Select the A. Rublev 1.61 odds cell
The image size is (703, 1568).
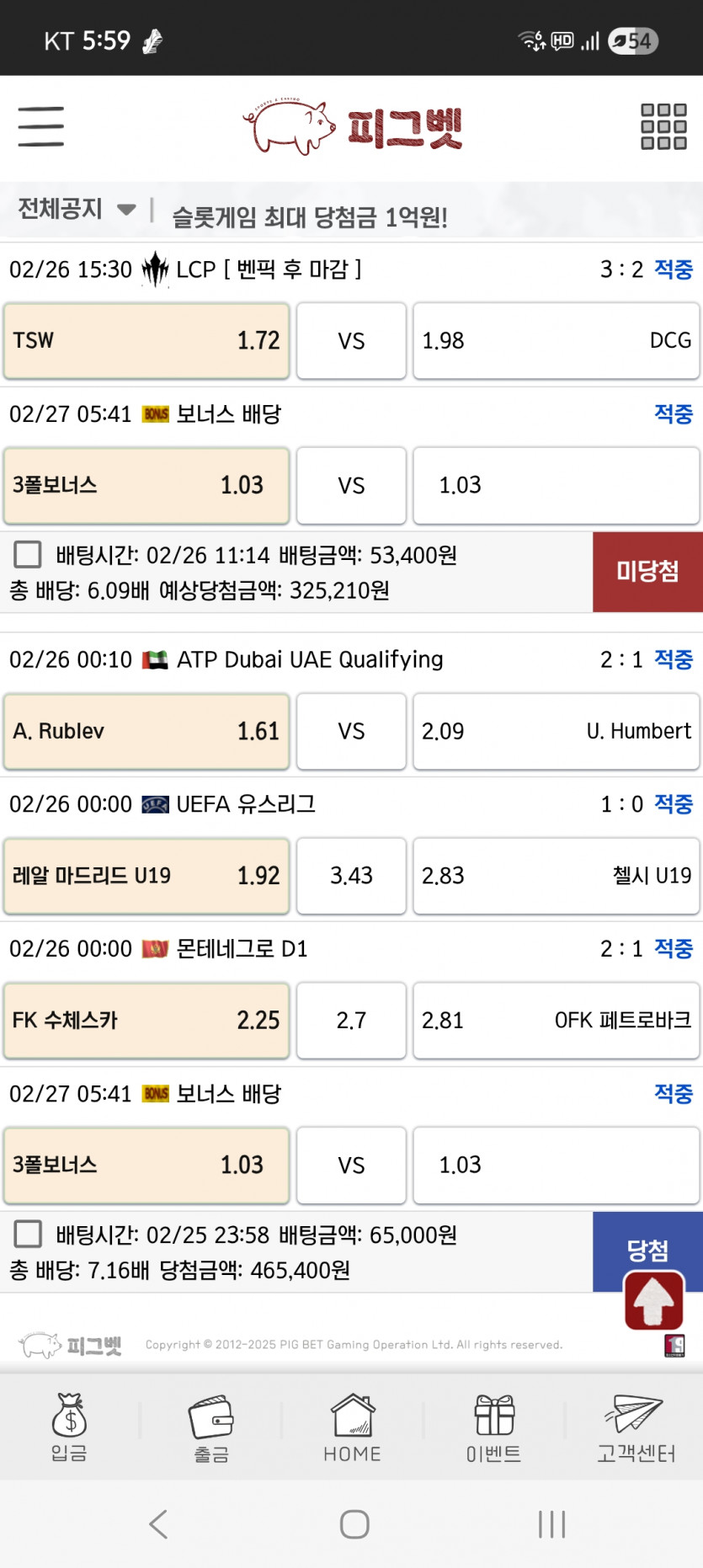click(x=146, y=731)
